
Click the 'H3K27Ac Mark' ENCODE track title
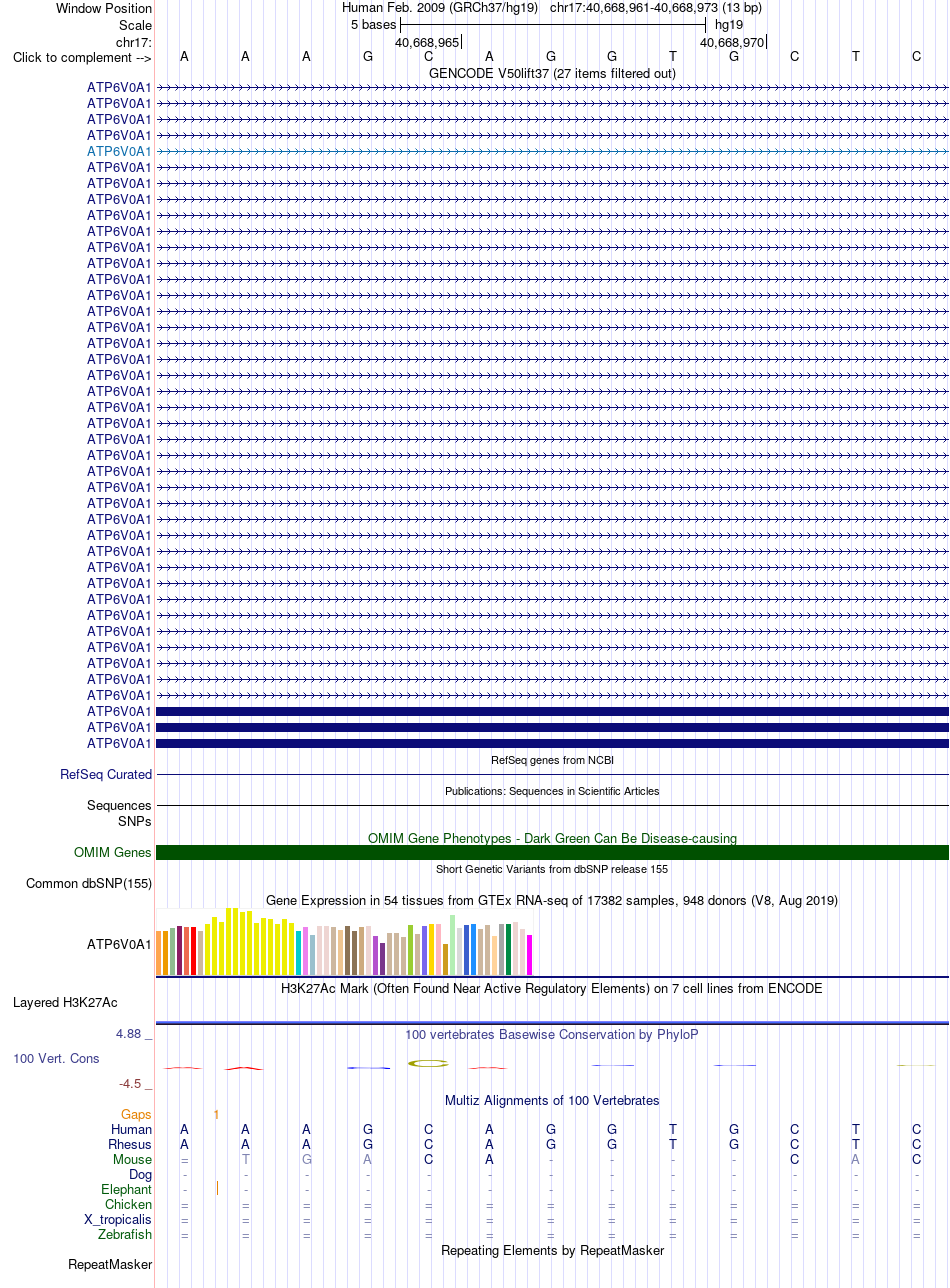(x=552, y=988)
